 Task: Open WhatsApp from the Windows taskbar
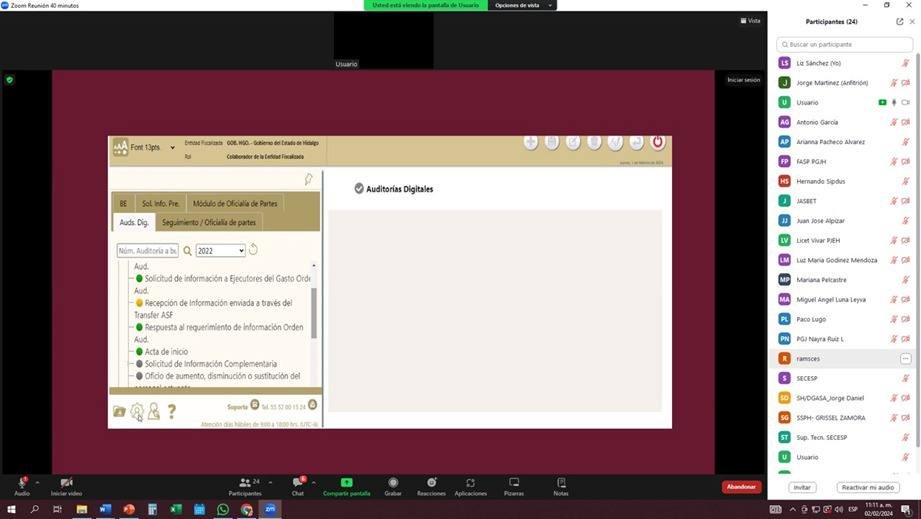pyautogui.click(x=223, y=509)
